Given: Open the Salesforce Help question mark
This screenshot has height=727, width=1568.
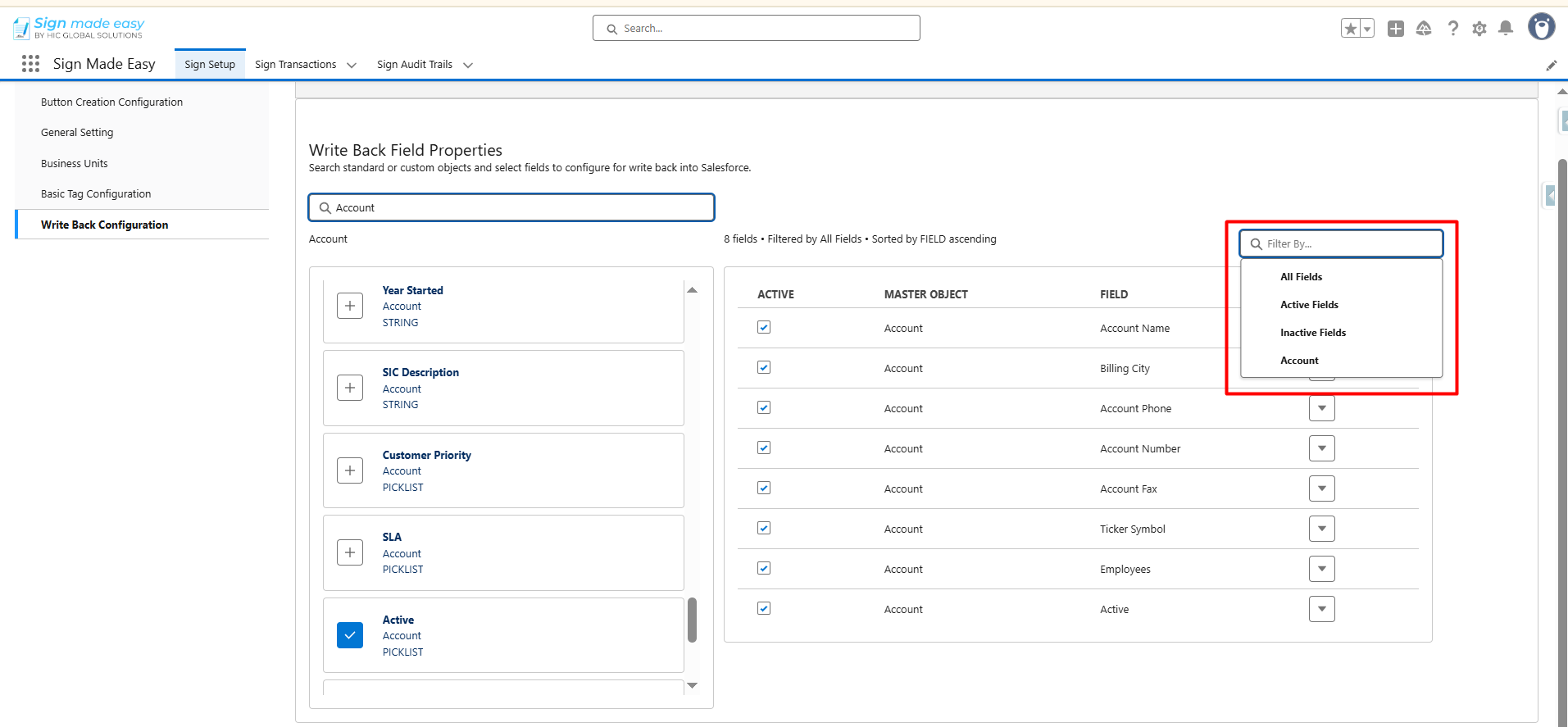Looking at the screenshot, I should (x=1452, y=29).
